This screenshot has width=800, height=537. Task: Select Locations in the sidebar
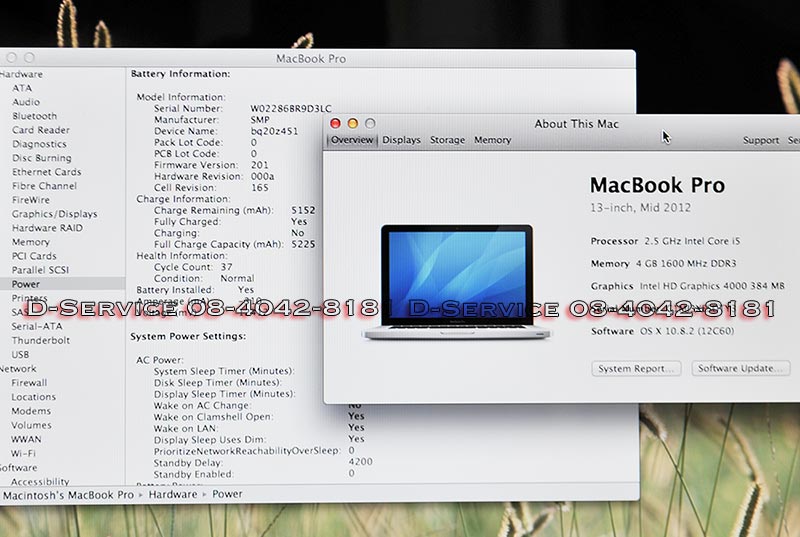coord(33,397)
